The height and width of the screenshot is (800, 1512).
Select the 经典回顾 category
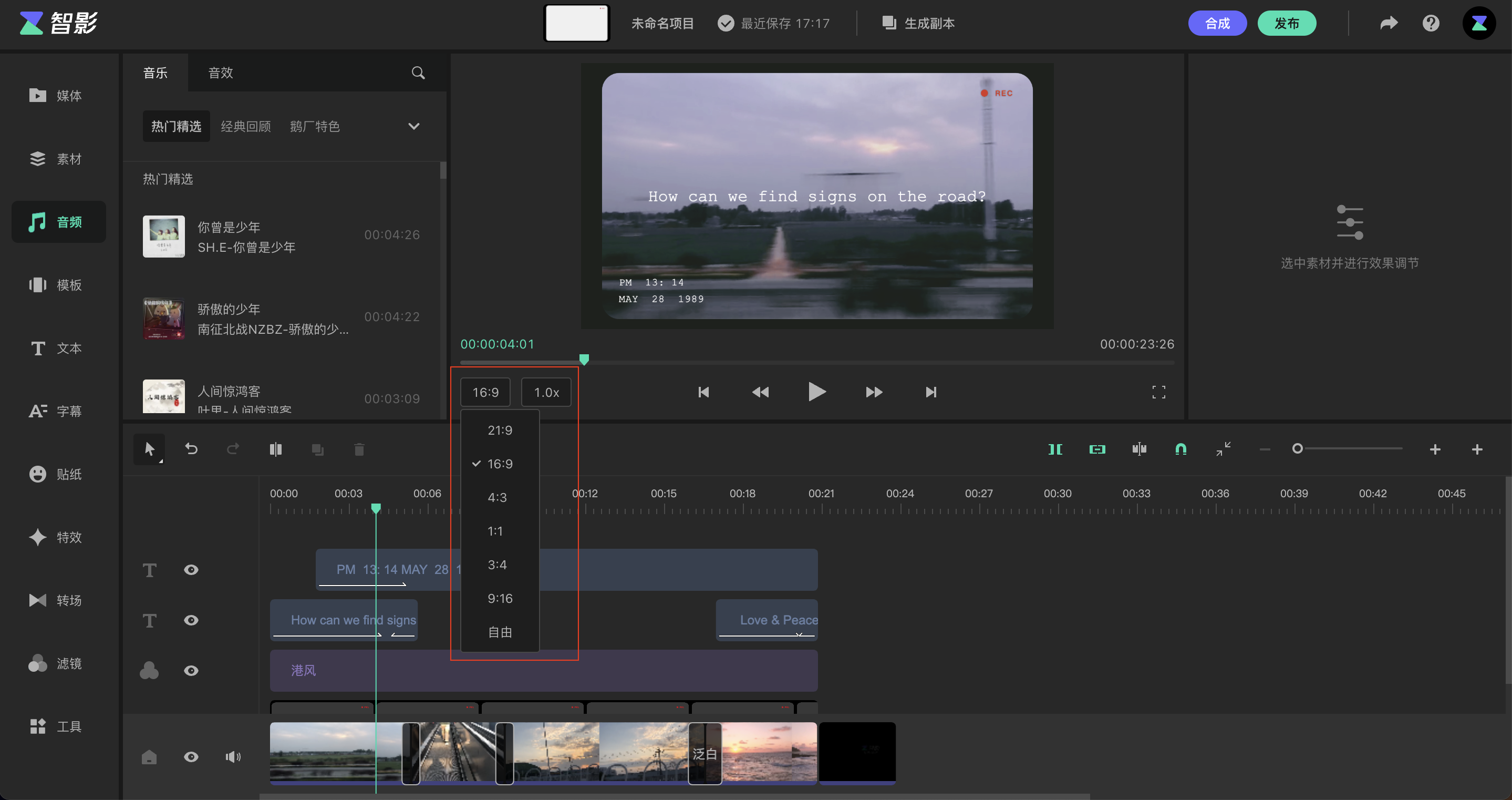point(246,126)
